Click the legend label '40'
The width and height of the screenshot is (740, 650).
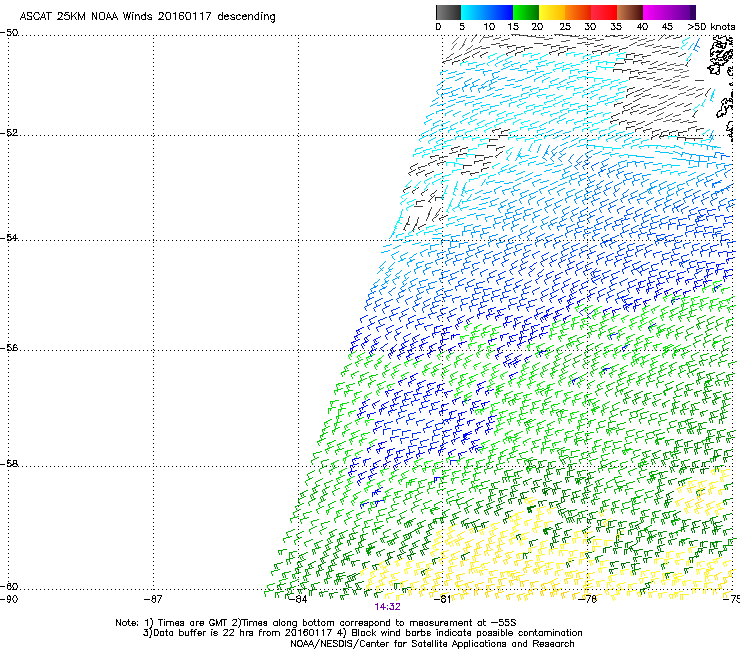coord(642,27)
